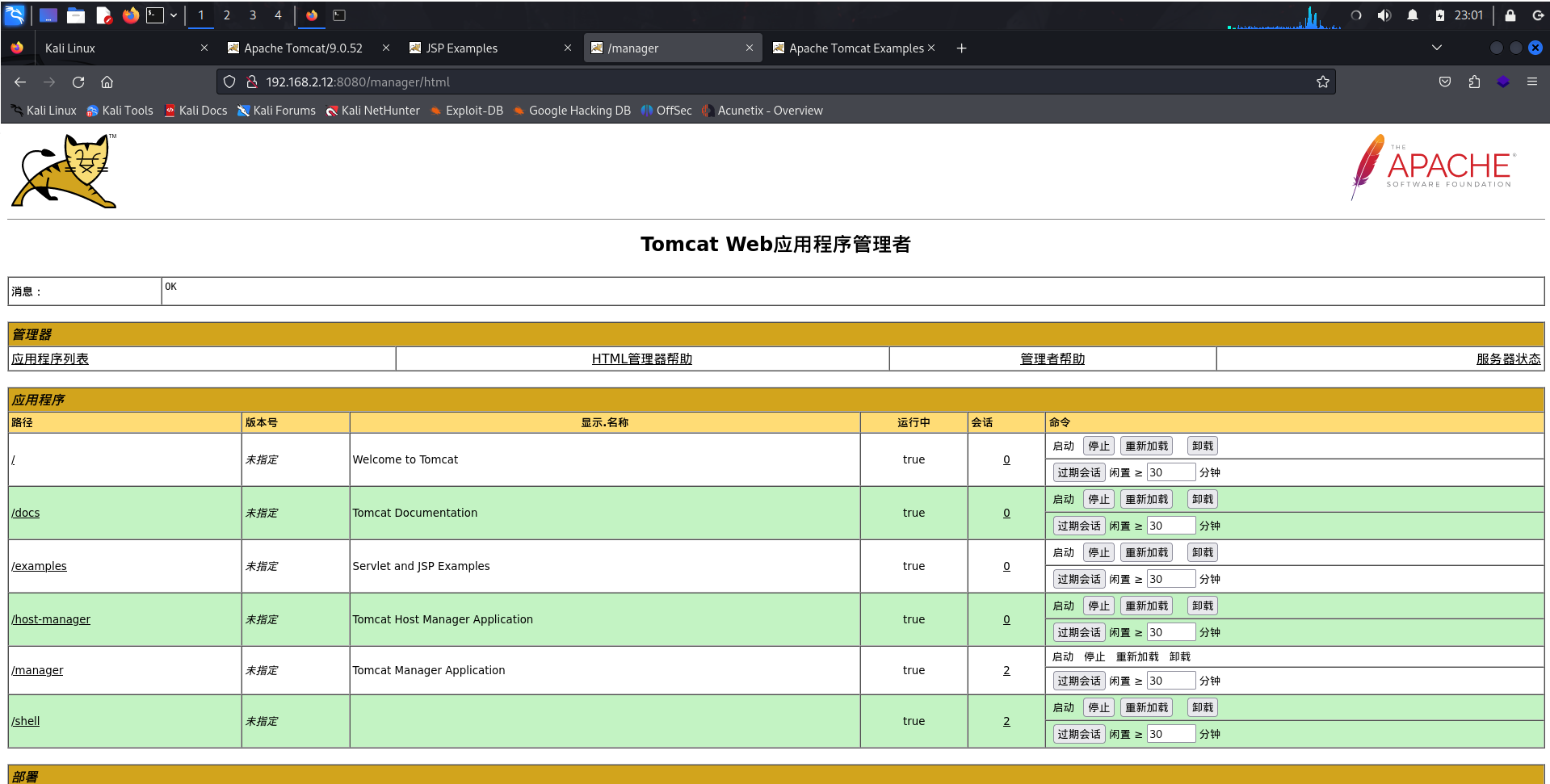Viewport: 1550px width, 784px height.
Task: Reload the current page
Action: tap(78, 82)
